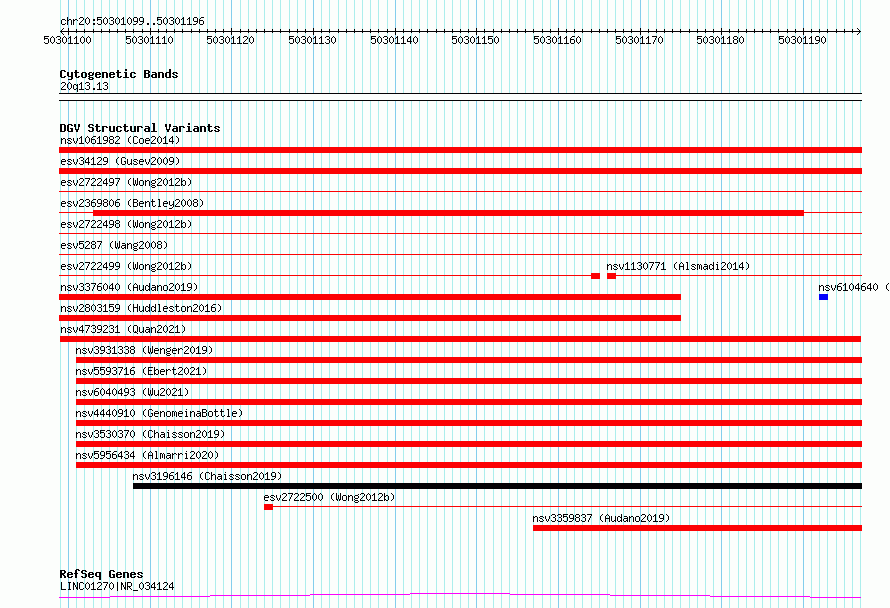890x608 pixels.
Task: Click the red nsv6040493 variant bar
Action: coord(469,402)
